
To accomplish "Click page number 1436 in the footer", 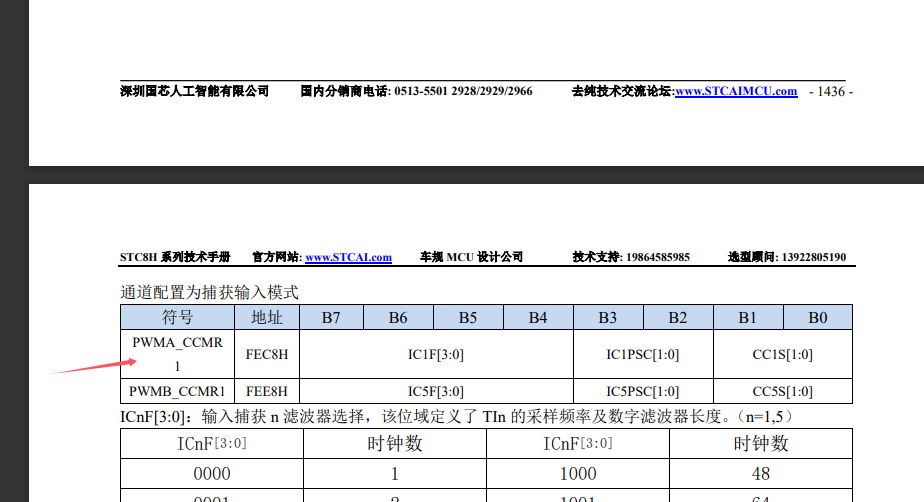I will point(831,91).
